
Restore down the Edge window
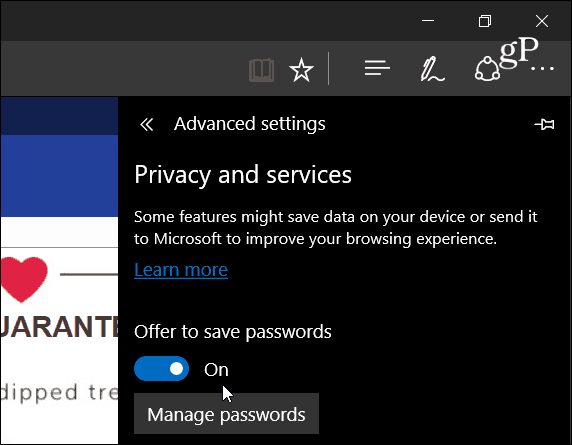(485, 21)
